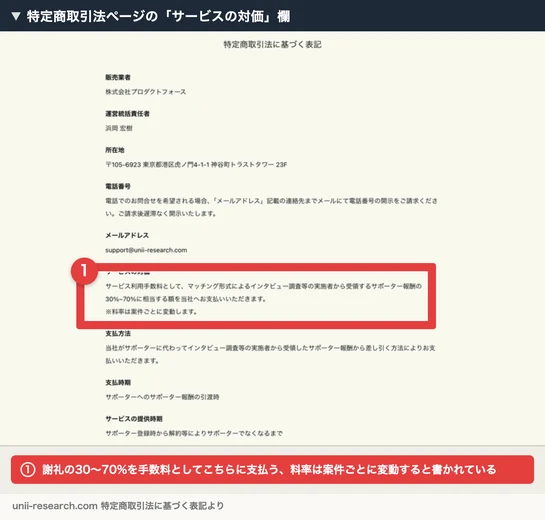Click the note ※料率は案件ごとに変動します。
This screenshot has width=545, height=520.
click(152, 312)
